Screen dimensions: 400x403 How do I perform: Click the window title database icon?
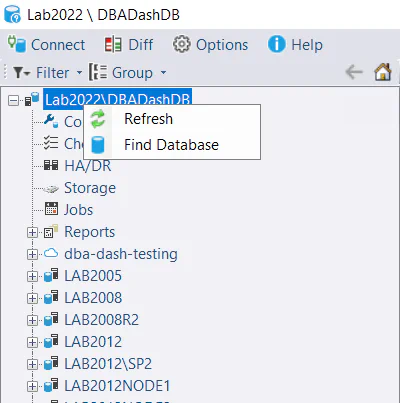(12, 14)
